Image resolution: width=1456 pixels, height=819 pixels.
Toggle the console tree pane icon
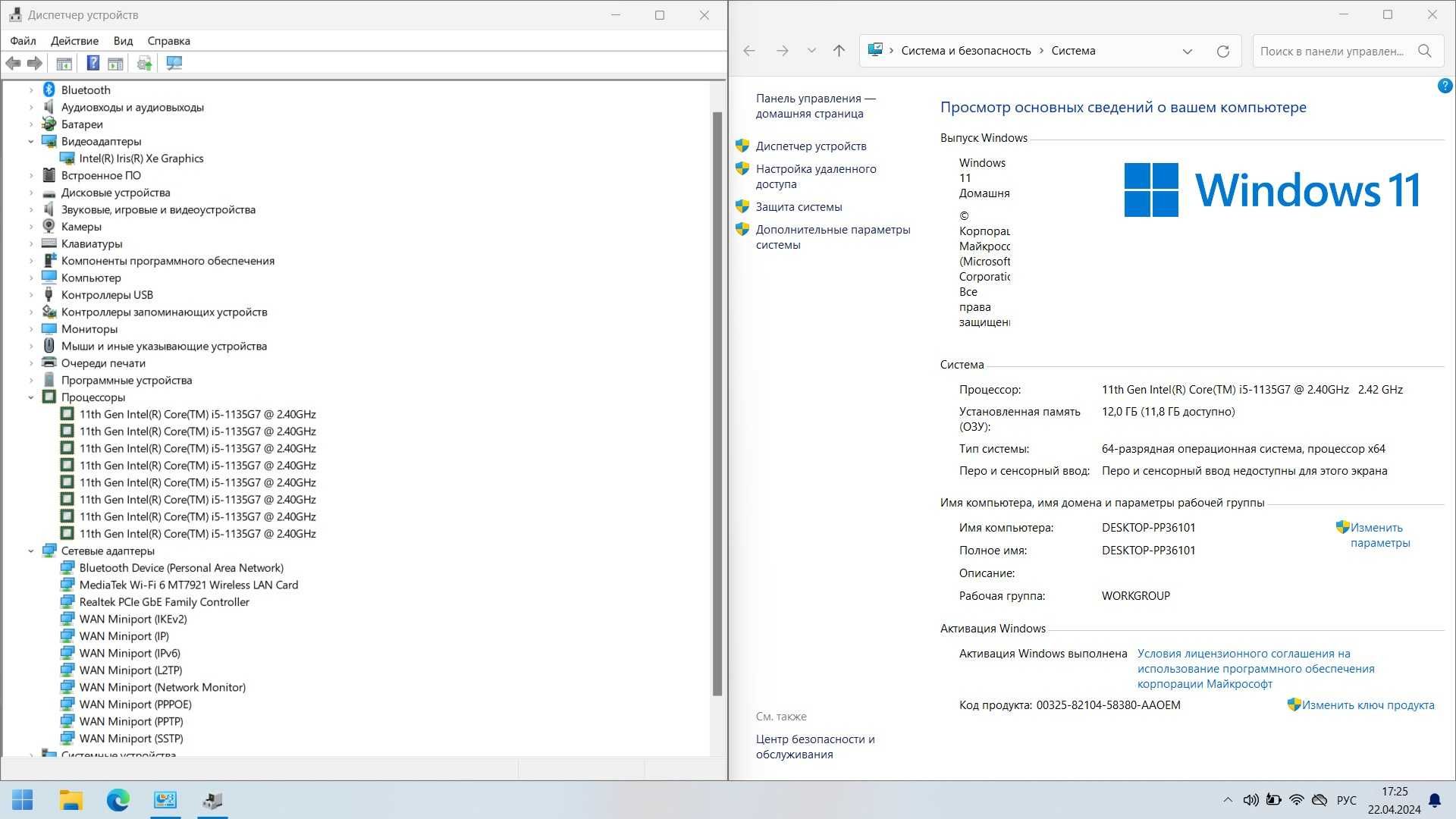[64, 64]
